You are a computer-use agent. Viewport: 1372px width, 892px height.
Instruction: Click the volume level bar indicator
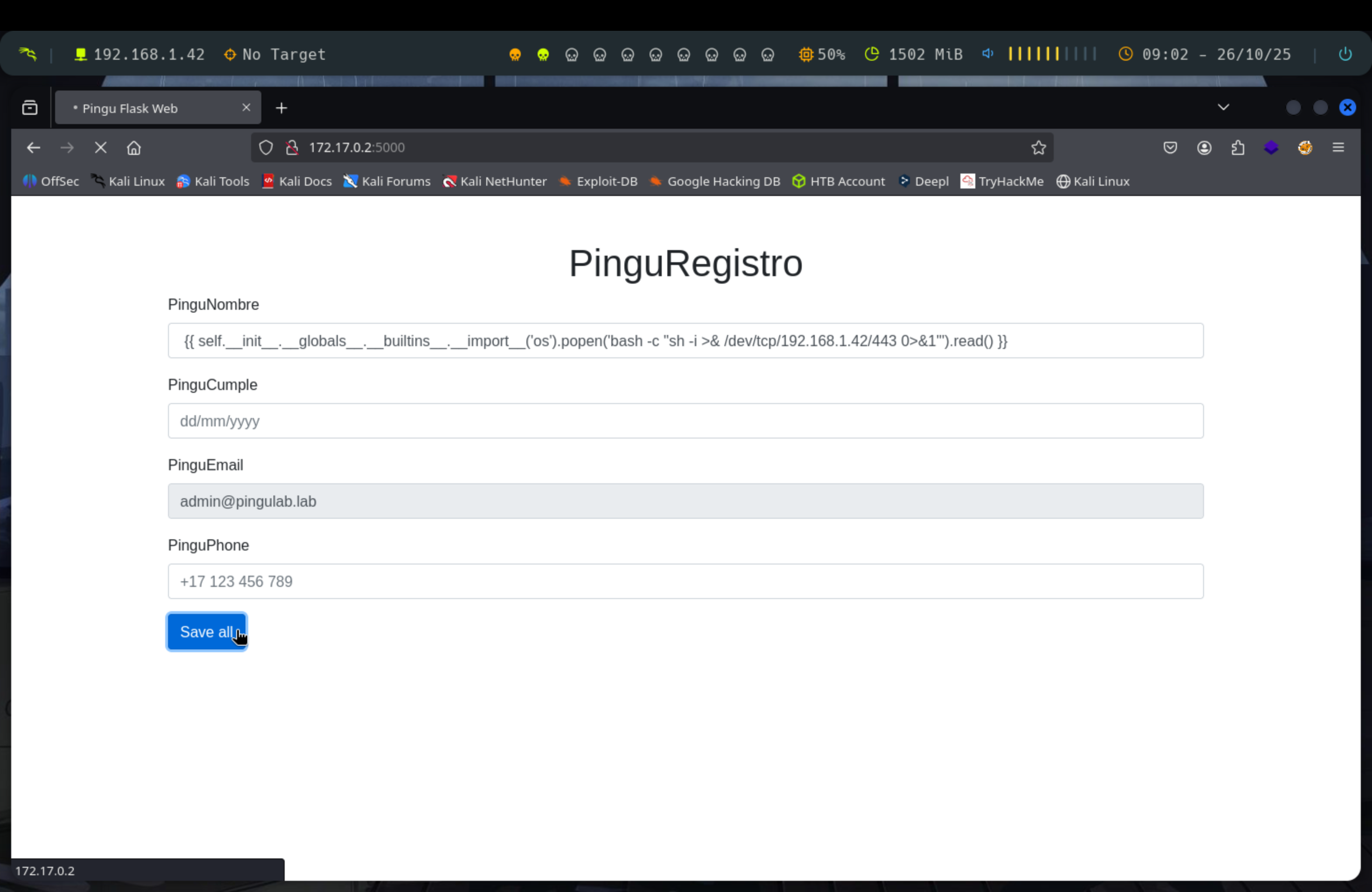(x=1051, y=54)
